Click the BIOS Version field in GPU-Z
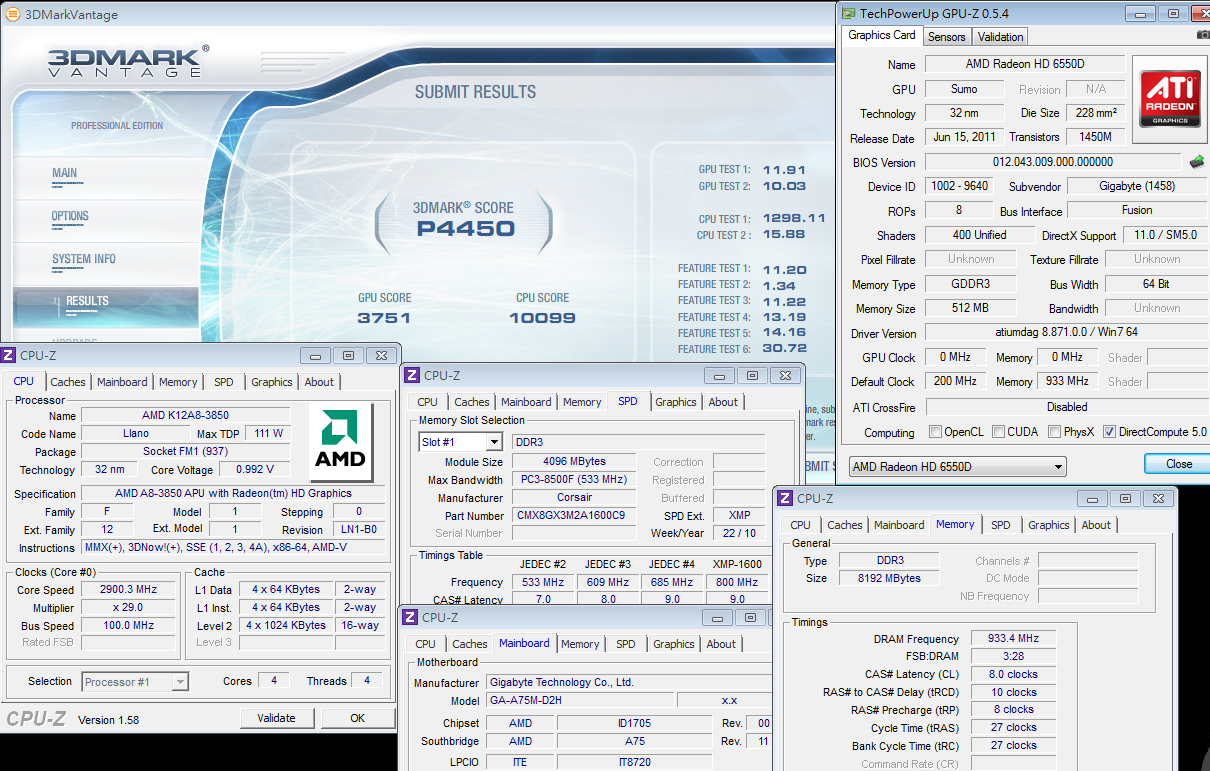This screenshot has width=1210, height=771. coord(1052,162)
